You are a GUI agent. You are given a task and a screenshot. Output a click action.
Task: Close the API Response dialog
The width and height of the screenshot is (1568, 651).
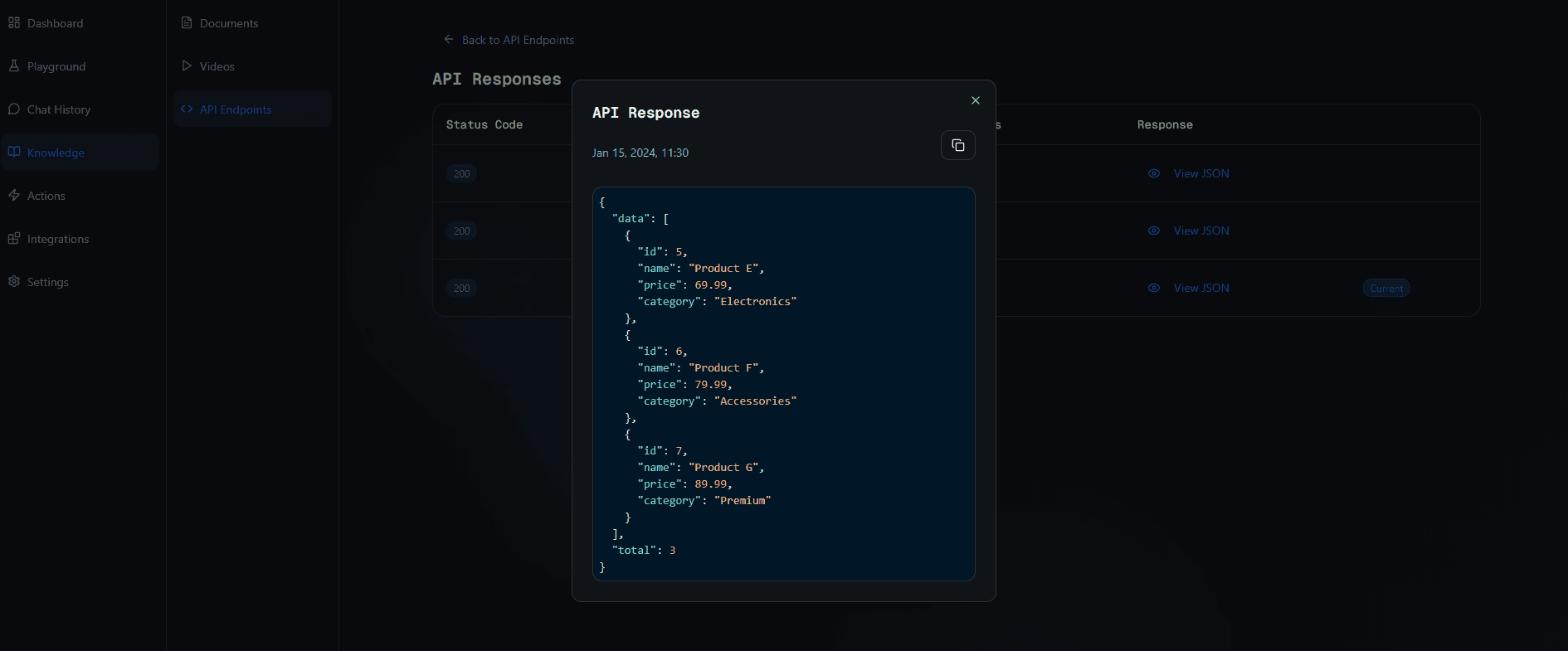click(x=975, y=100)
